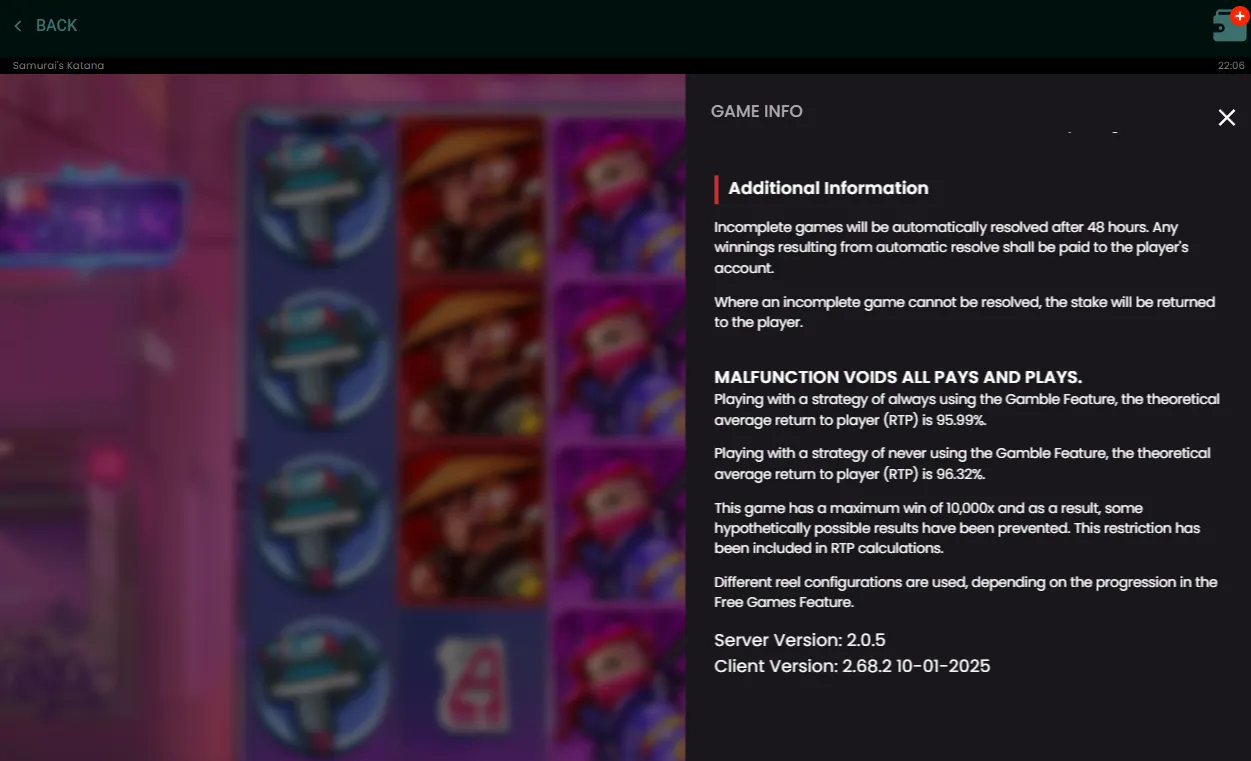Select the Additional Information heading
Image resolution: width=1251 pixels, height=761 pixels.
coord(828,188)
